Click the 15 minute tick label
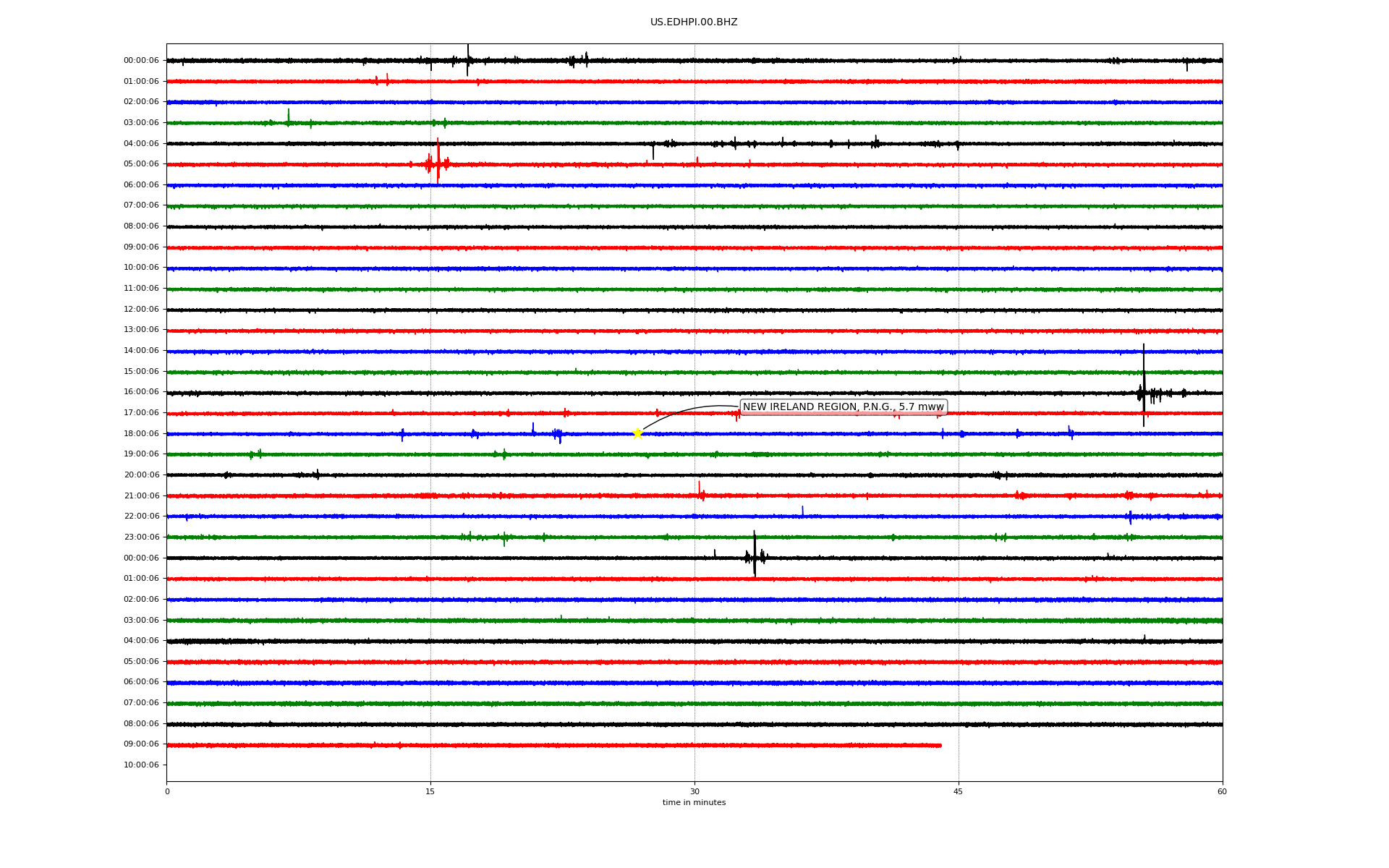Image resolution: width=1389 pixels, height=868 pixels. point(430,791)
